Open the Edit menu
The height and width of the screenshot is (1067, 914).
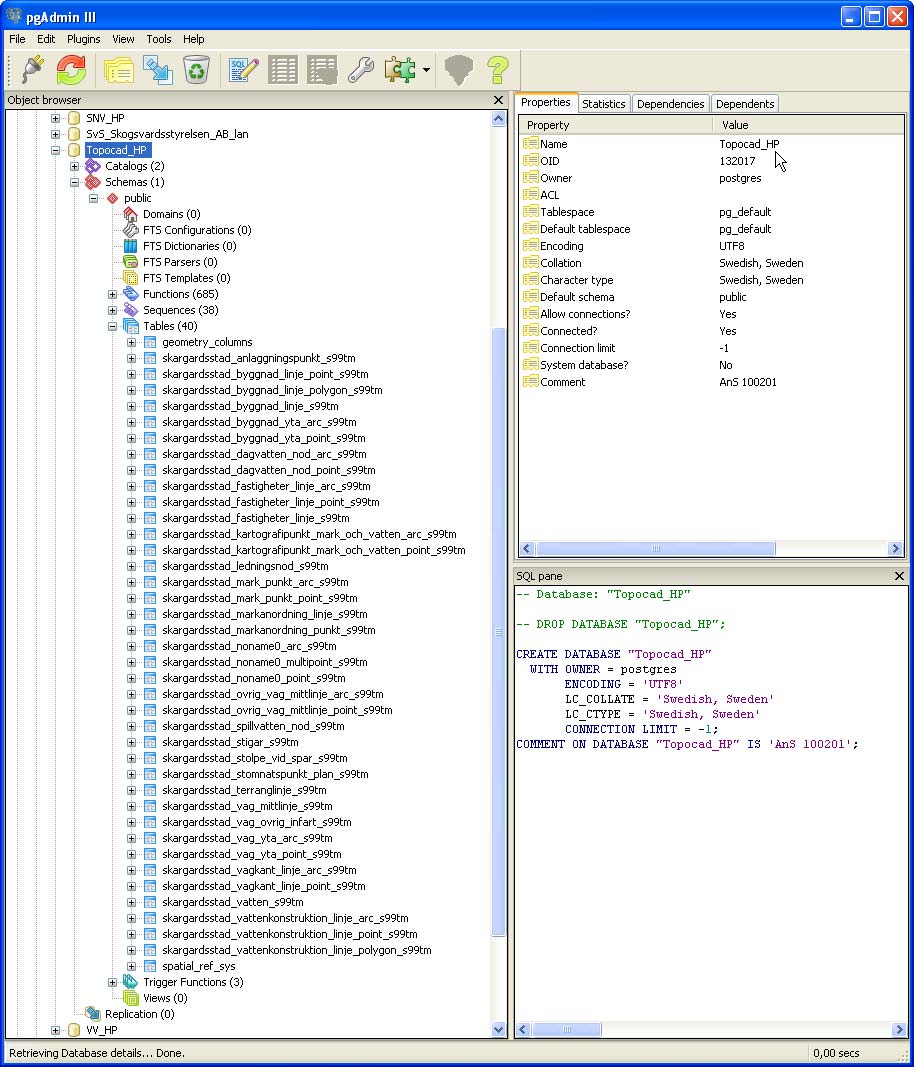[x=46, y=39]
